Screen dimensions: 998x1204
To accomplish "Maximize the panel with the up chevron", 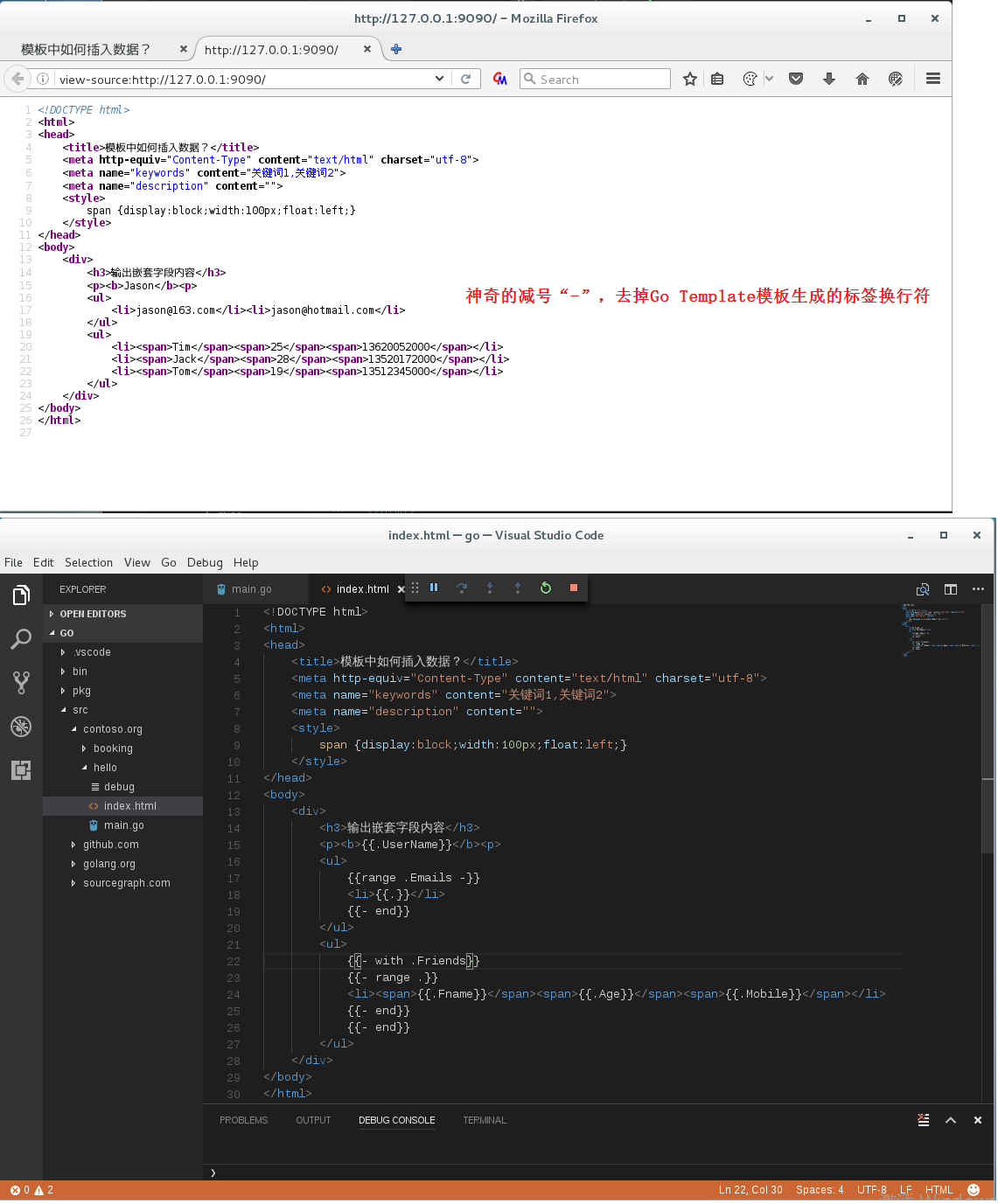I will pyautogui.click(x=951, y=1120).
